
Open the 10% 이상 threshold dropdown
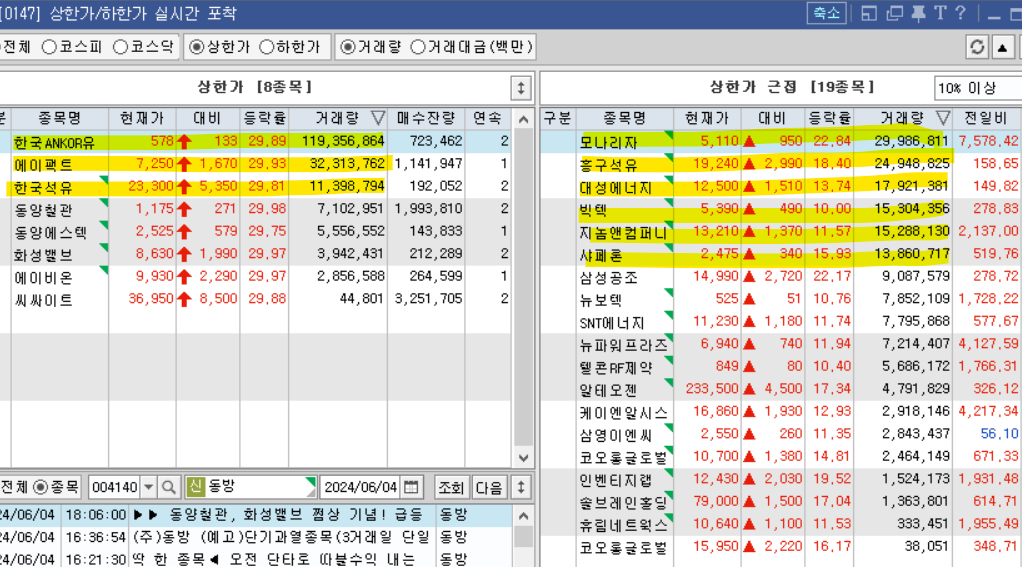(978, 88)
